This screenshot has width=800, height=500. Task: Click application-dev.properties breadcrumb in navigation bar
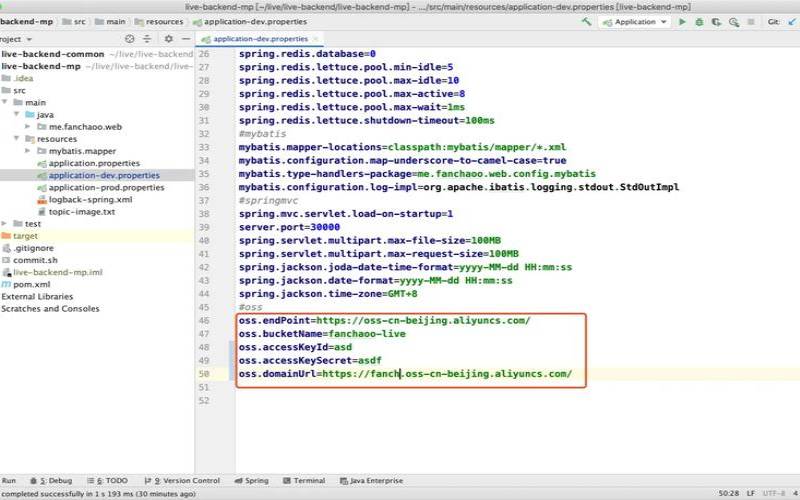click(250, 21)
